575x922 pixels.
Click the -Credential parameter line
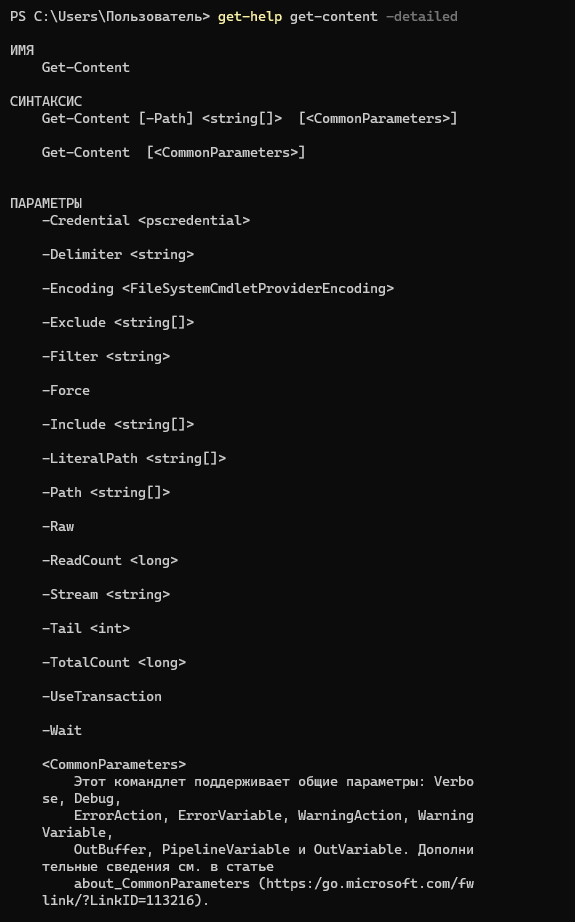146,221
